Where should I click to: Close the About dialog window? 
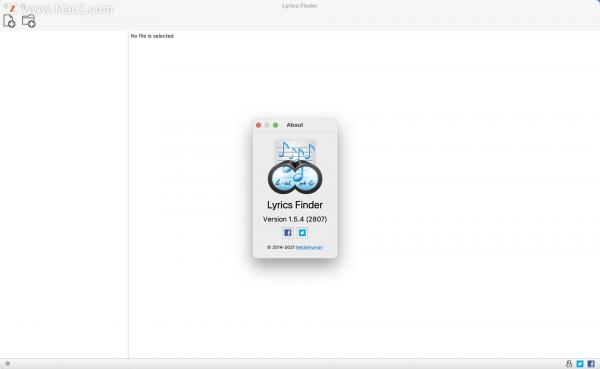[258, 125]
